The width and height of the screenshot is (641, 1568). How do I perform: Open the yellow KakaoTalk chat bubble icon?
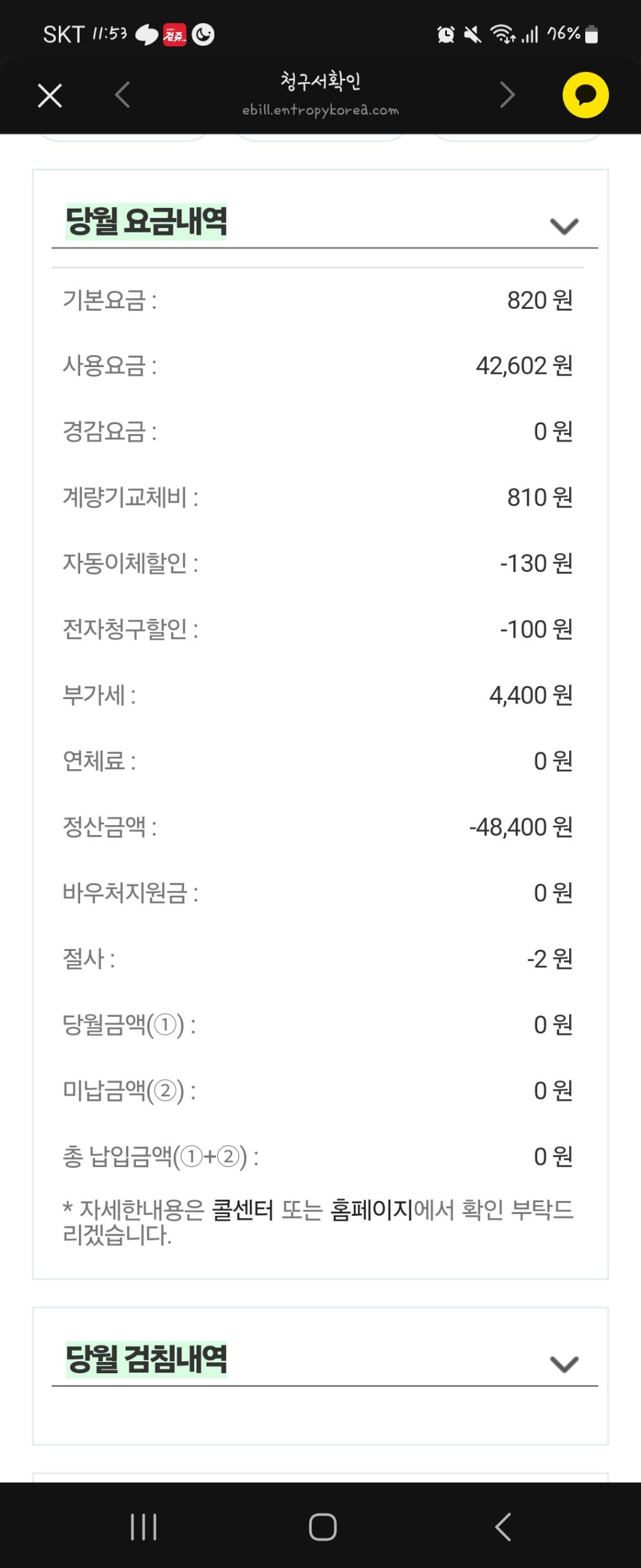[585, 95]
